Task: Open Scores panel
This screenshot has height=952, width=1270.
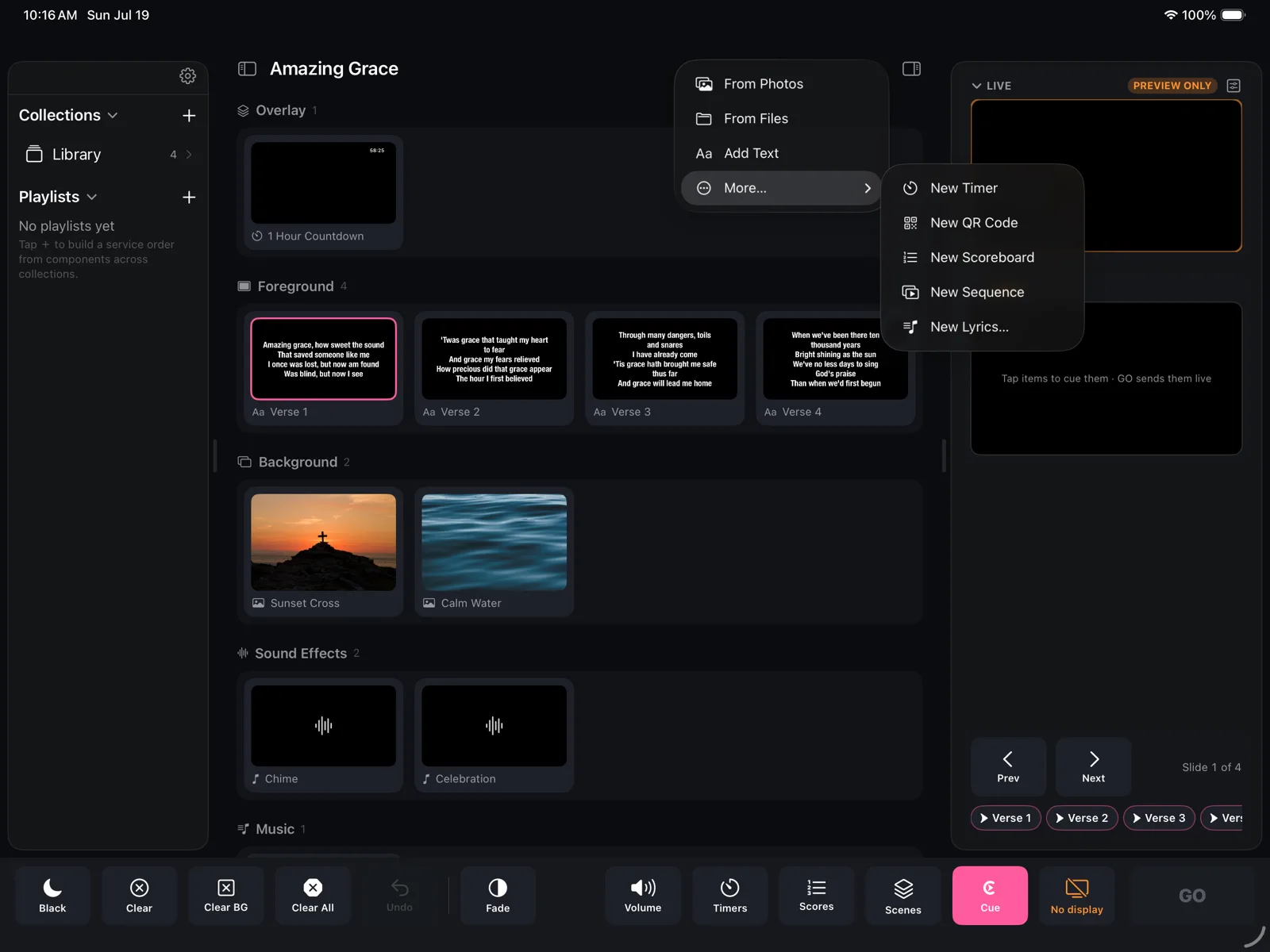Action: pos(817,896)
